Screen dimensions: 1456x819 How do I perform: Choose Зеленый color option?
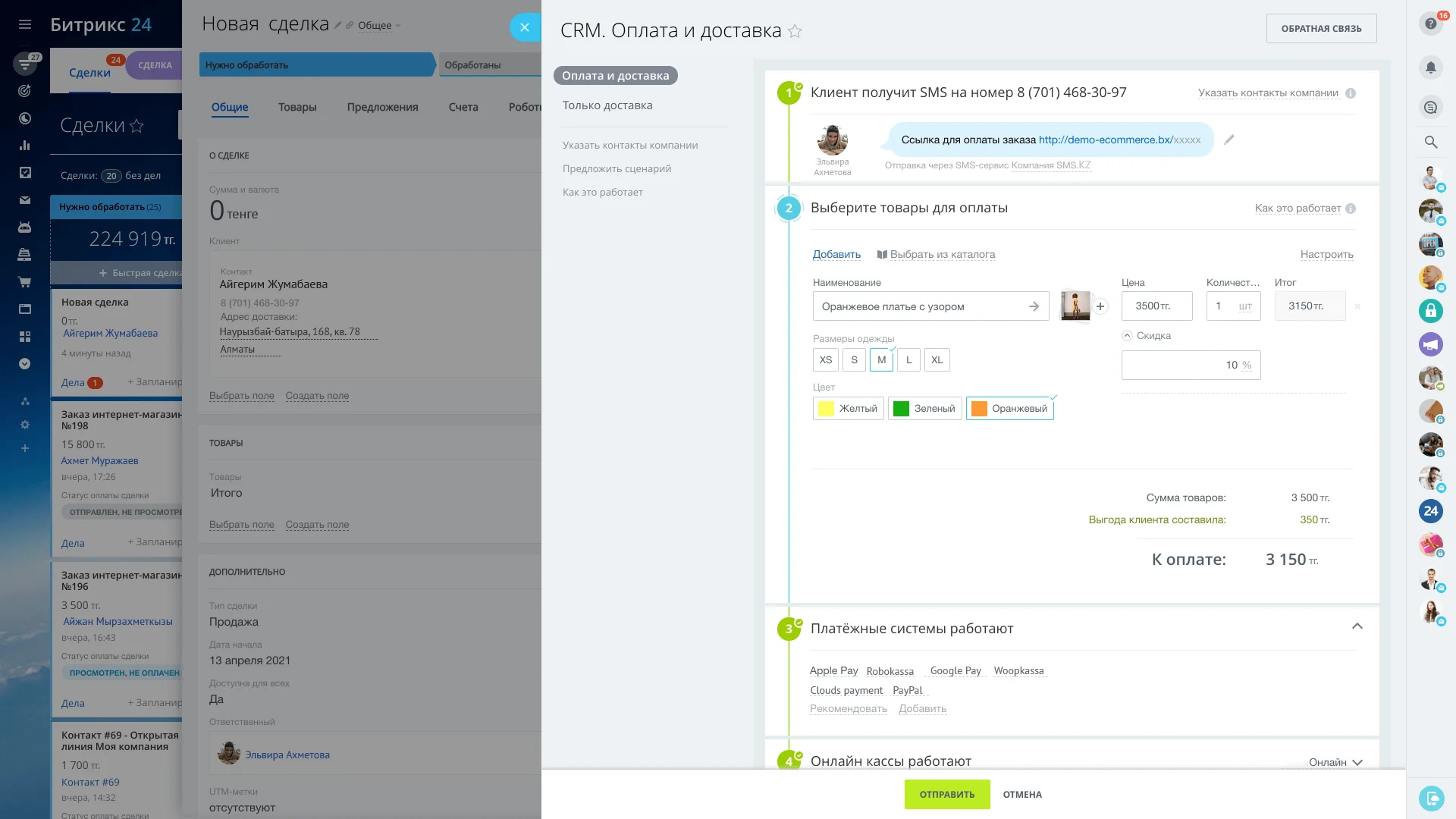click(x=924, y=409)
